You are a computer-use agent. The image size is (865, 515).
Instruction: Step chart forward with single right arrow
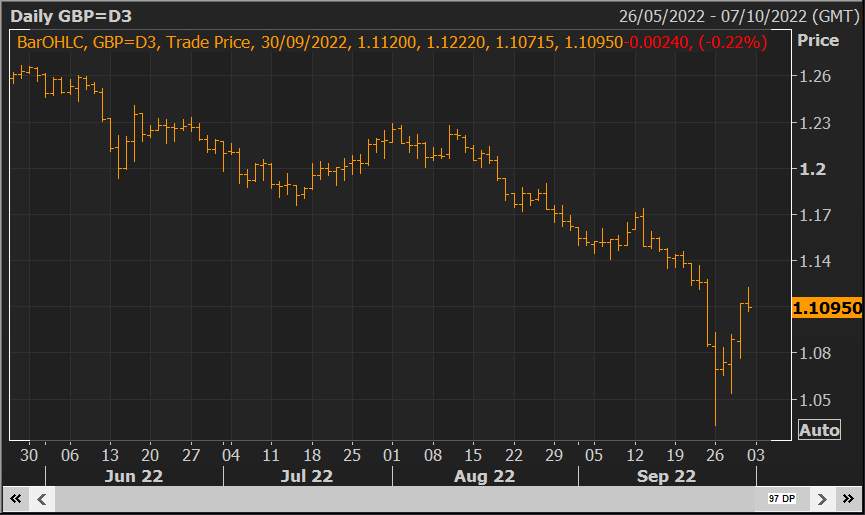point(822,499)
